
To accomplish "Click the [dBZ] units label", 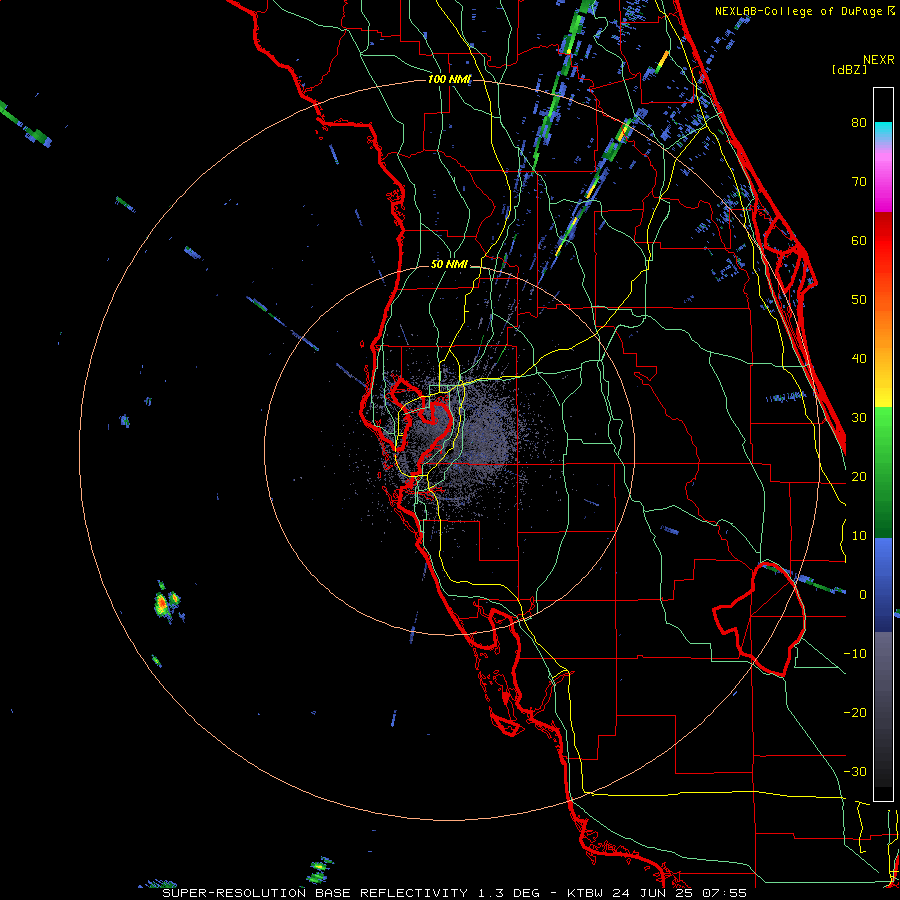I will pos(849,70).
